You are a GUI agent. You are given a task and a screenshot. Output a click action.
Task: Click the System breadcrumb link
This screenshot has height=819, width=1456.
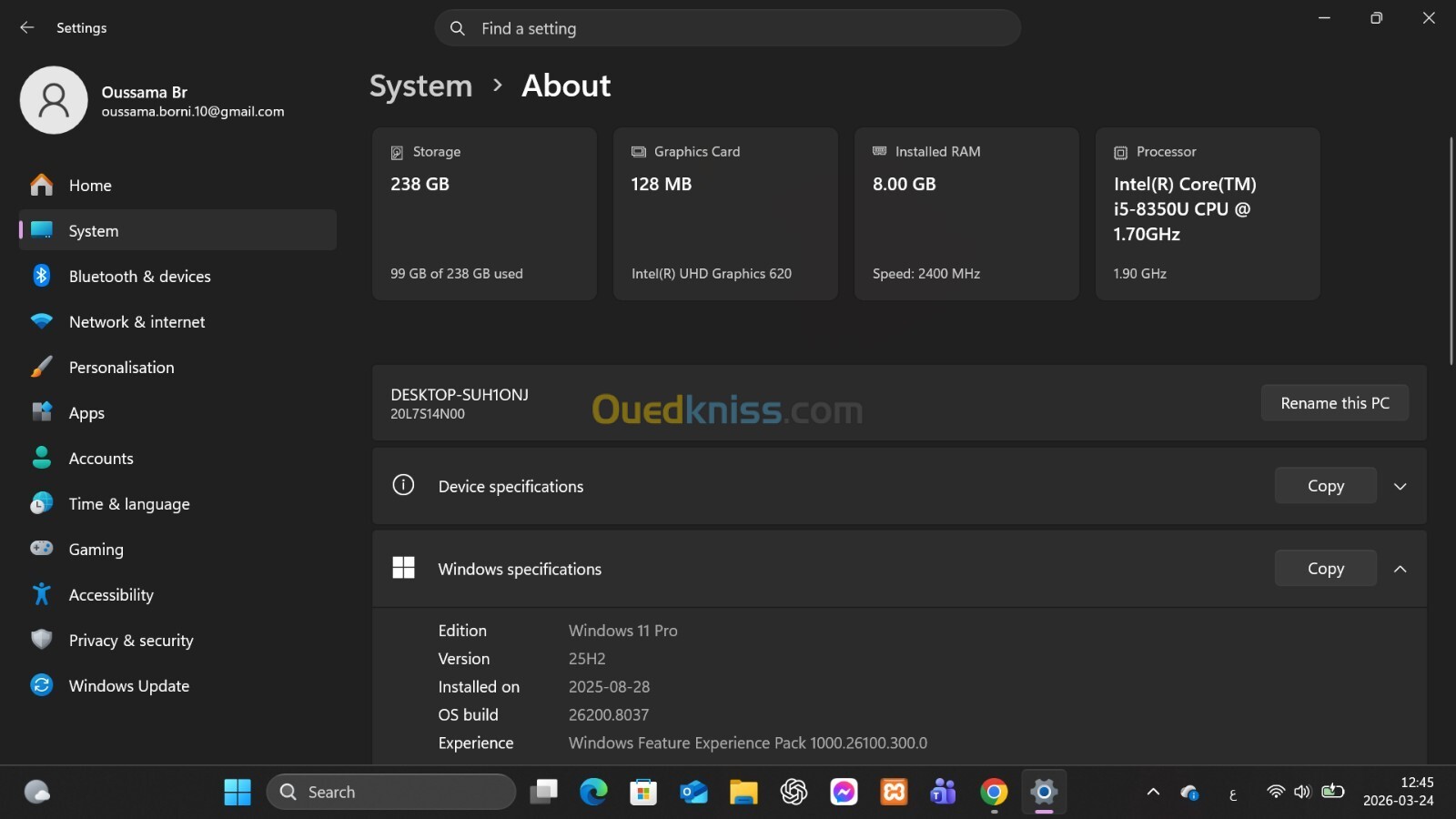(x=420, y=86)
